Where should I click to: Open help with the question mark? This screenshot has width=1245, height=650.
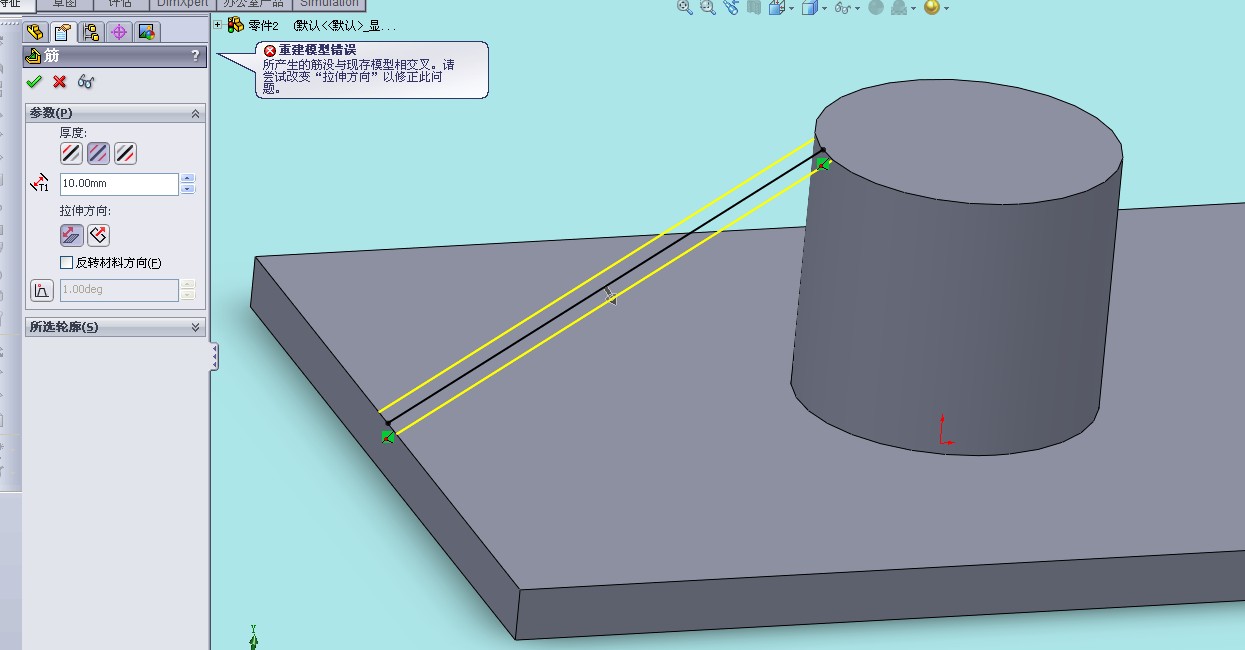point(195,57)
